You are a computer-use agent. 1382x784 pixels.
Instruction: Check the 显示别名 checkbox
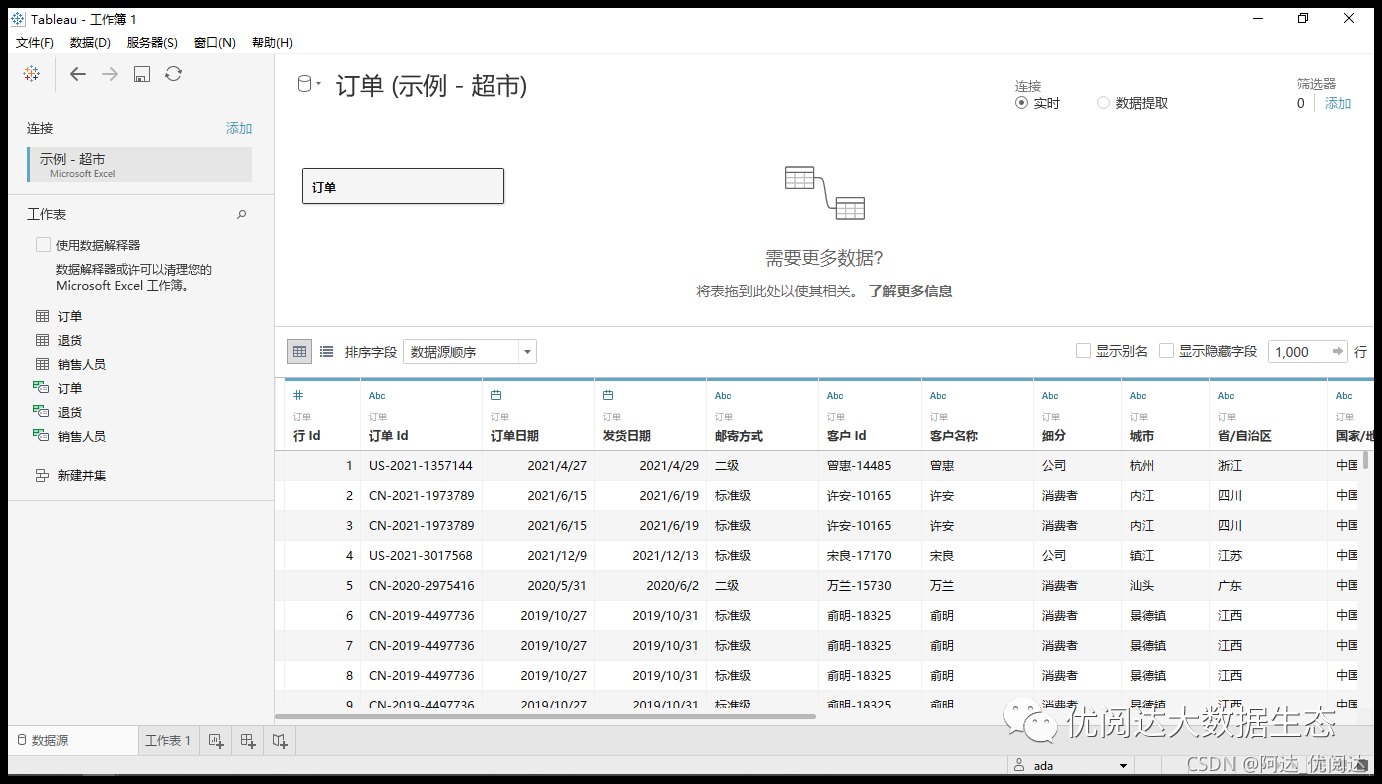point(1083,351)
